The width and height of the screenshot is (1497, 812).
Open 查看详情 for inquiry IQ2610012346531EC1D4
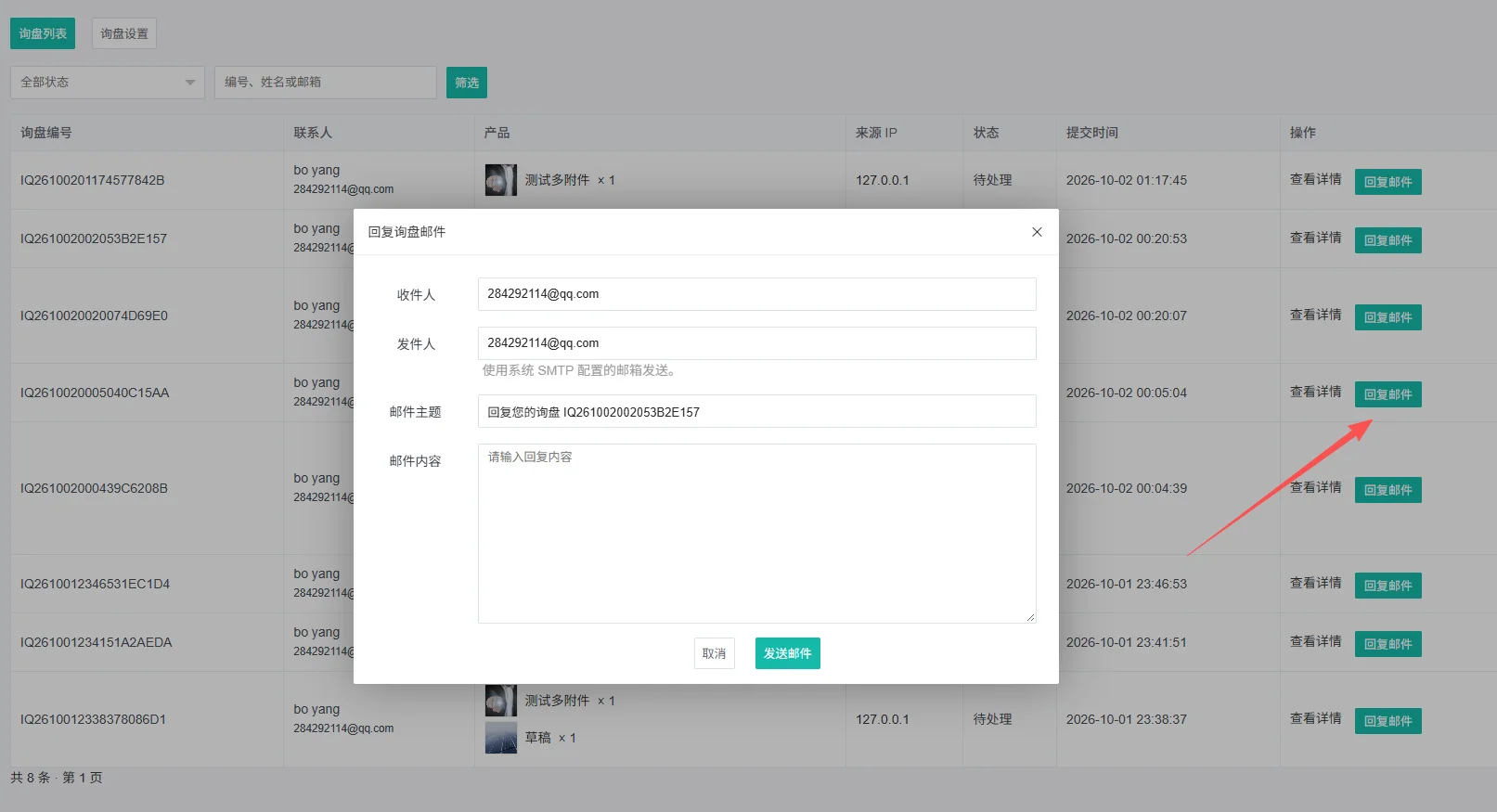1316,584
